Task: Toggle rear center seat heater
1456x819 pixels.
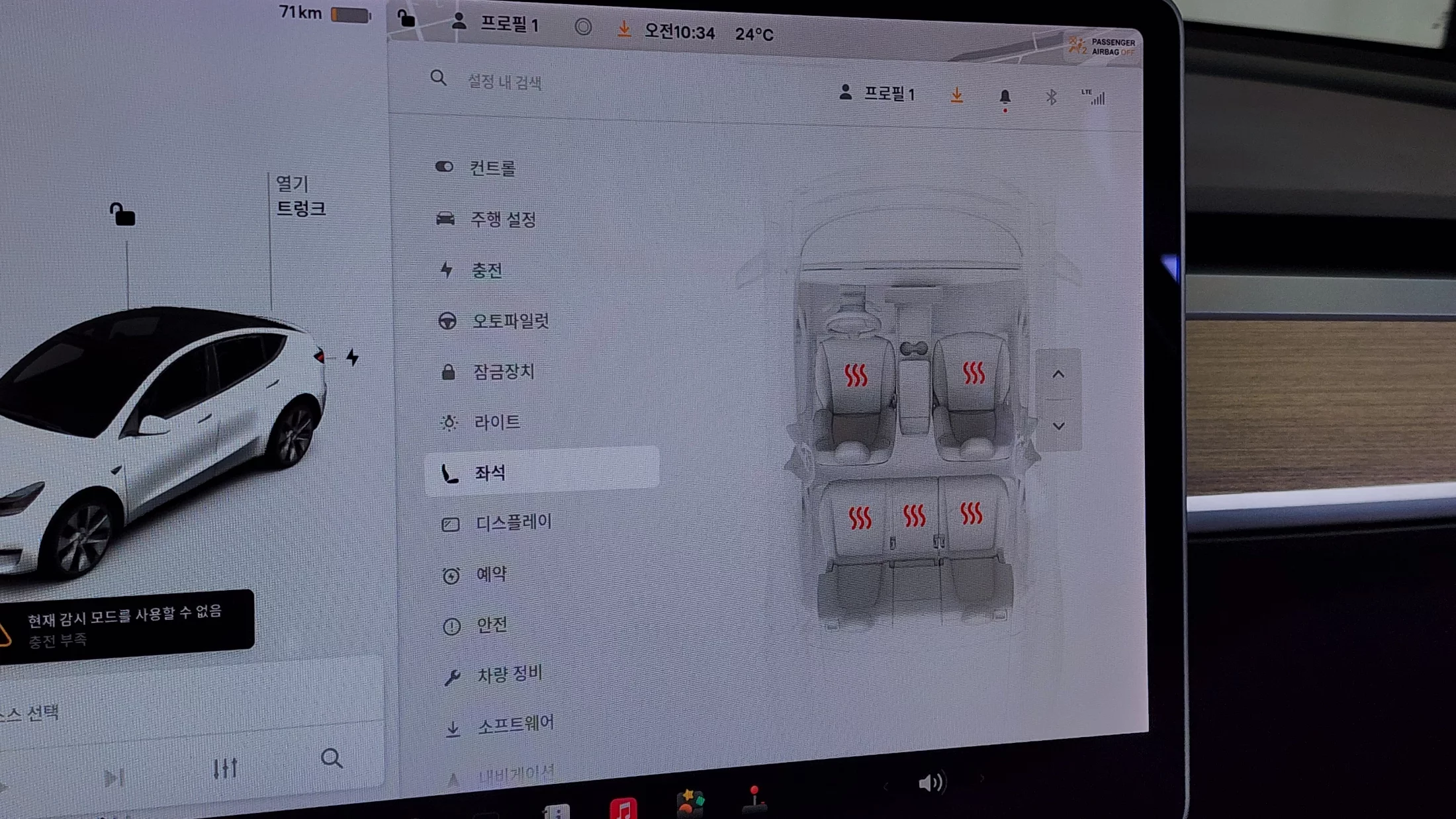Action: tap(915, 515)
